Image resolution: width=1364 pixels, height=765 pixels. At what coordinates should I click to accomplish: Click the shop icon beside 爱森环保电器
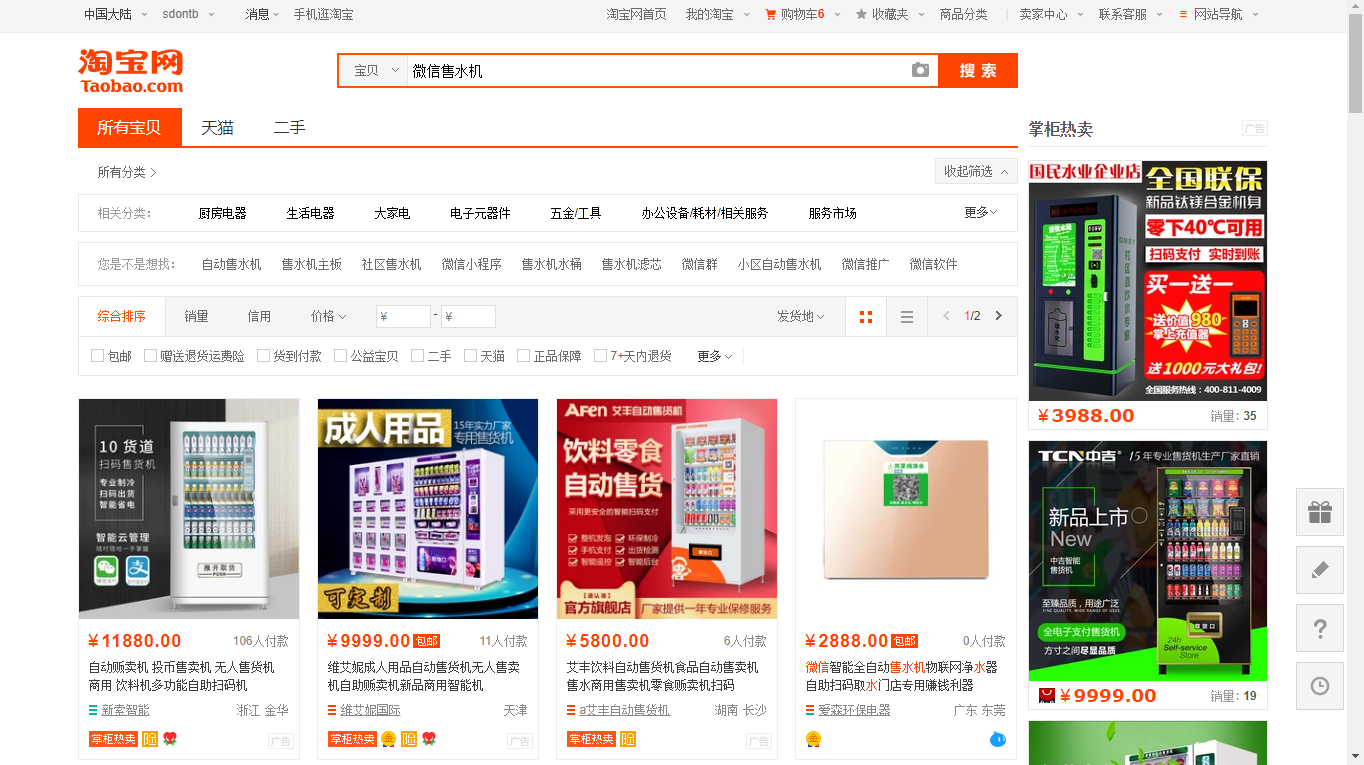coord(810,710)
